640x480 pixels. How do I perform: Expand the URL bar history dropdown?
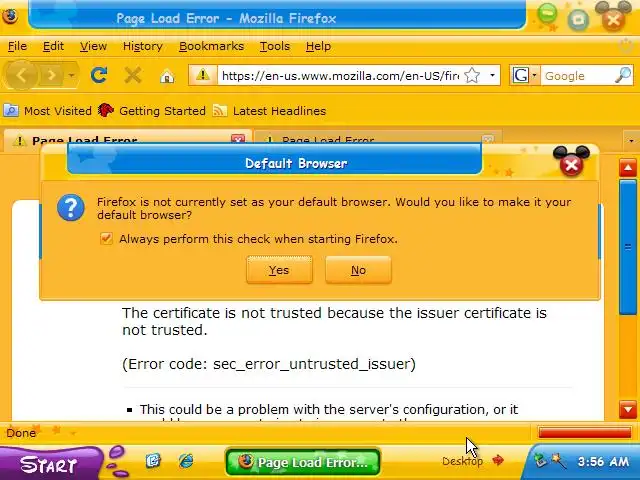492,76
